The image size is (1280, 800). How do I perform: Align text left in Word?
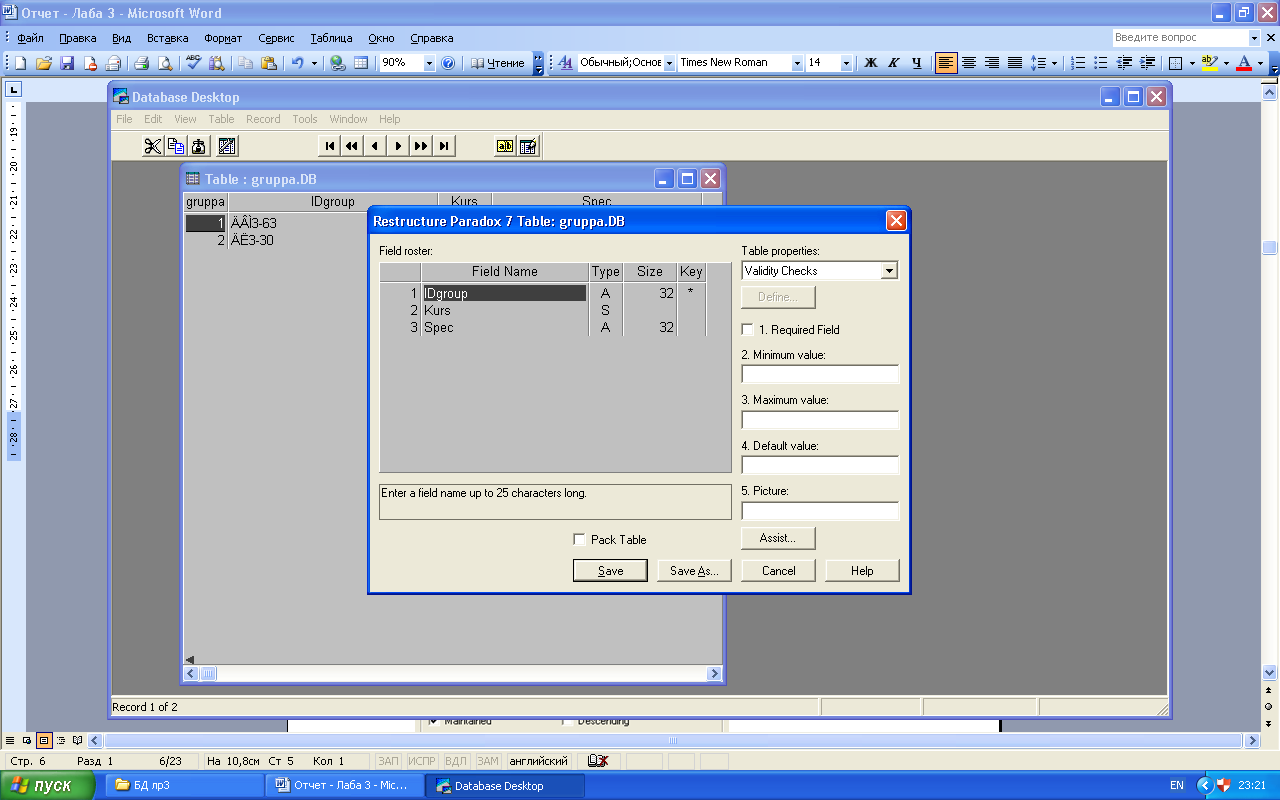point(946,63)
